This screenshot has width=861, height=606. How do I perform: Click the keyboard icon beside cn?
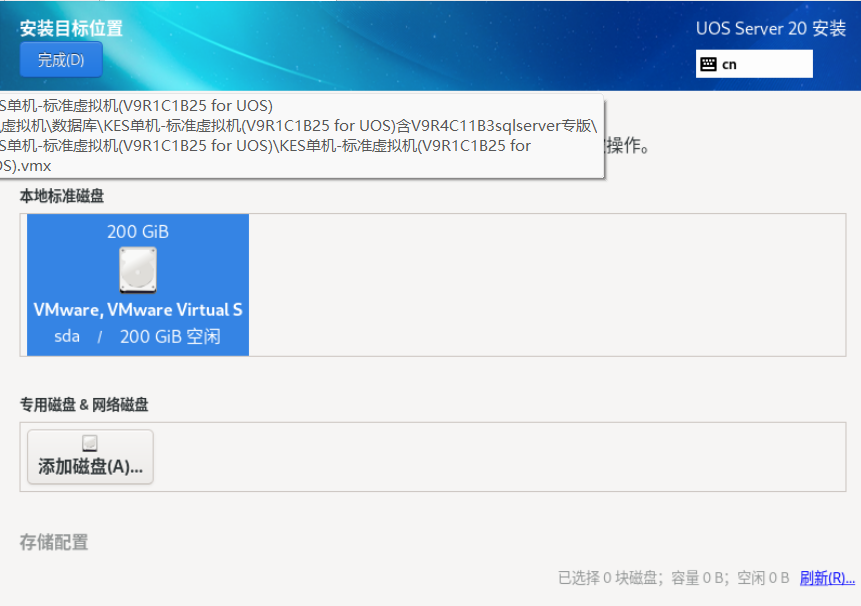pyautogui.click(x=708, y=64)
